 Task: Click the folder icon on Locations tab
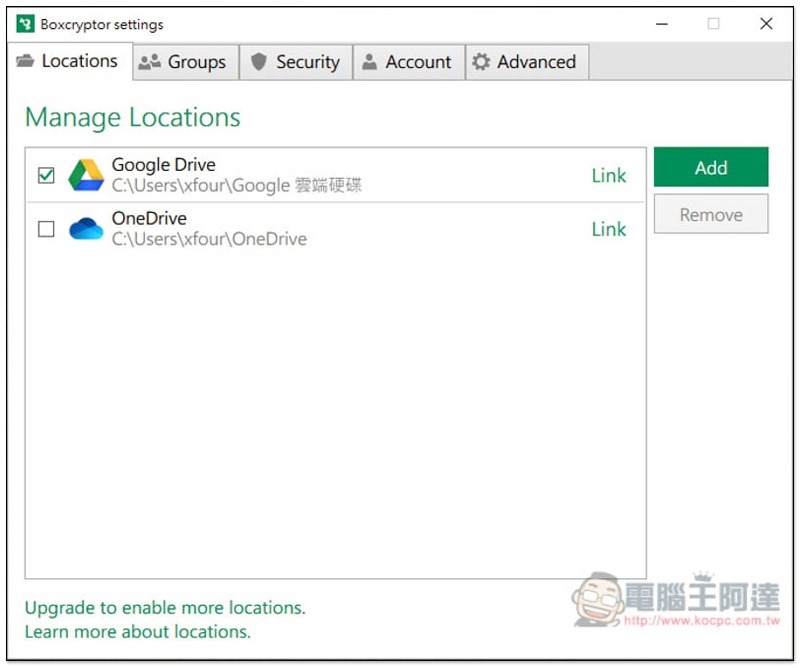pos(26,62)
